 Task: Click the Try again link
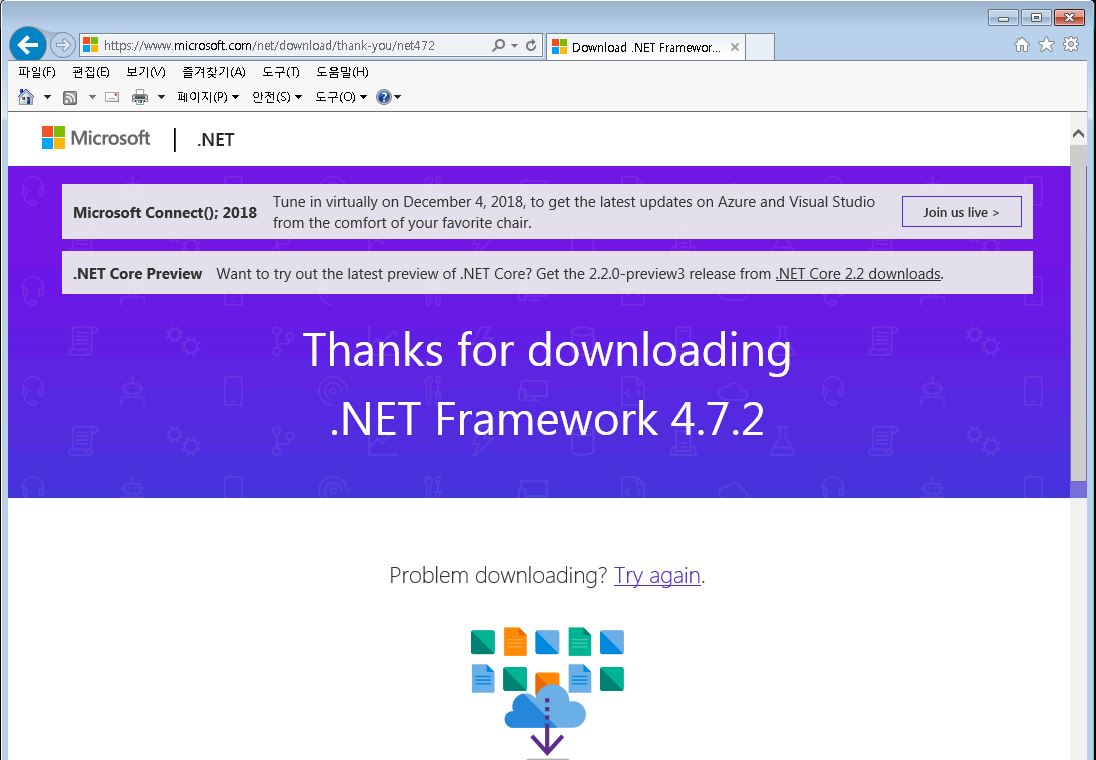tap(657, 576)
